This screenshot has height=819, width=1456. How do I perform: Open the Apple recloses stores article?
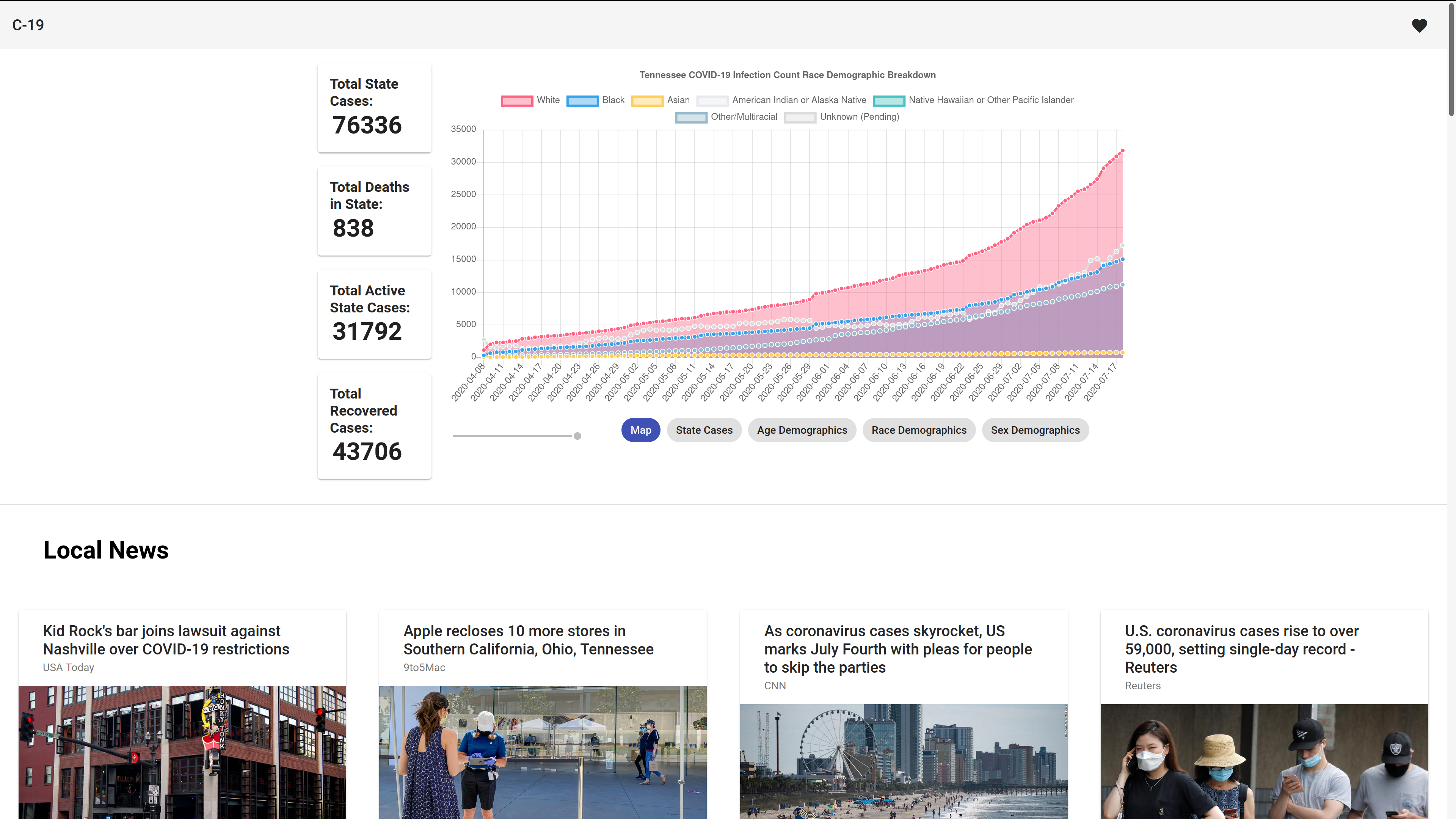click(528, 640)
